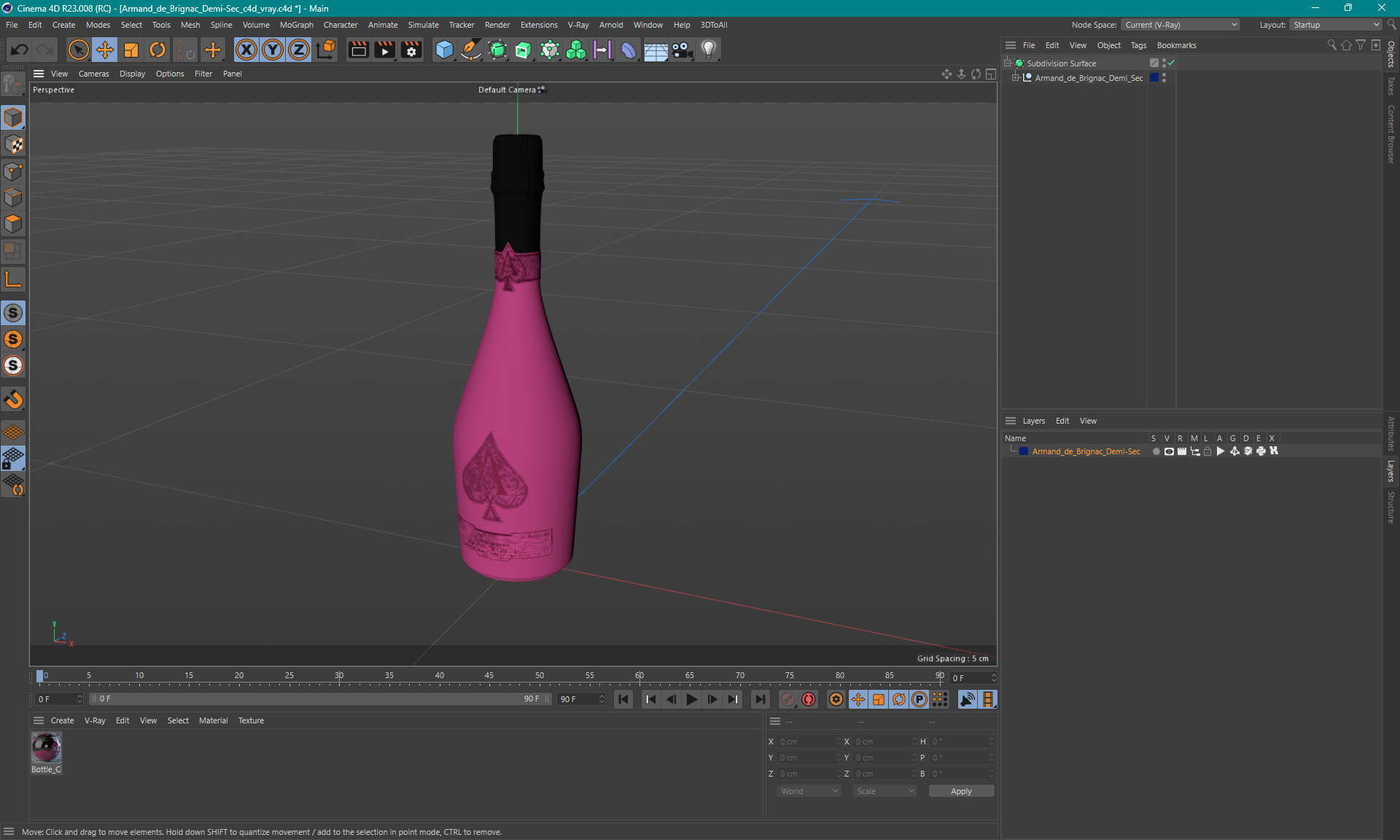
Task: Switch to Model mode in left palette
Action: 13,117
